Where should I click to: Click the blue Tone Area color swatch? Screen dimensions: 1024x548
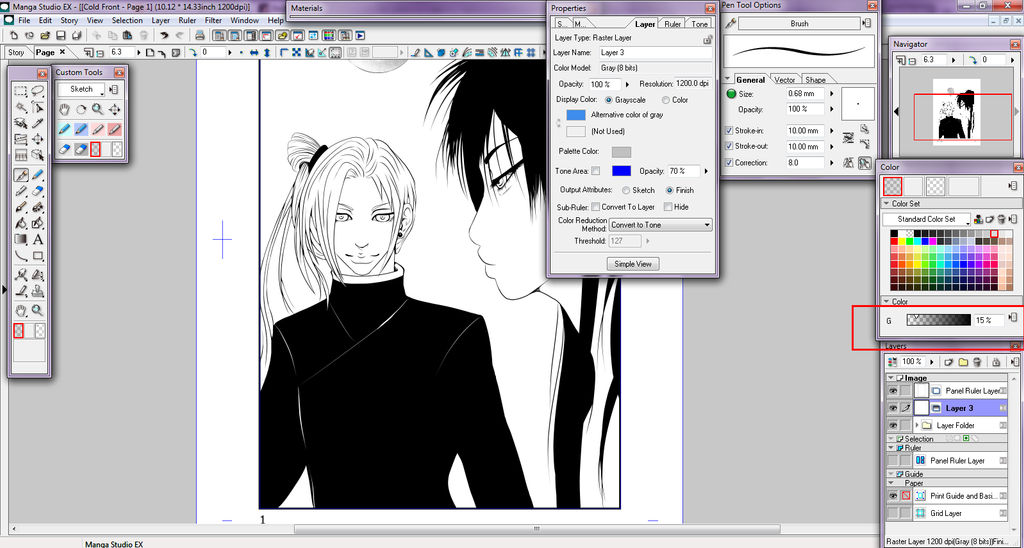621,171
